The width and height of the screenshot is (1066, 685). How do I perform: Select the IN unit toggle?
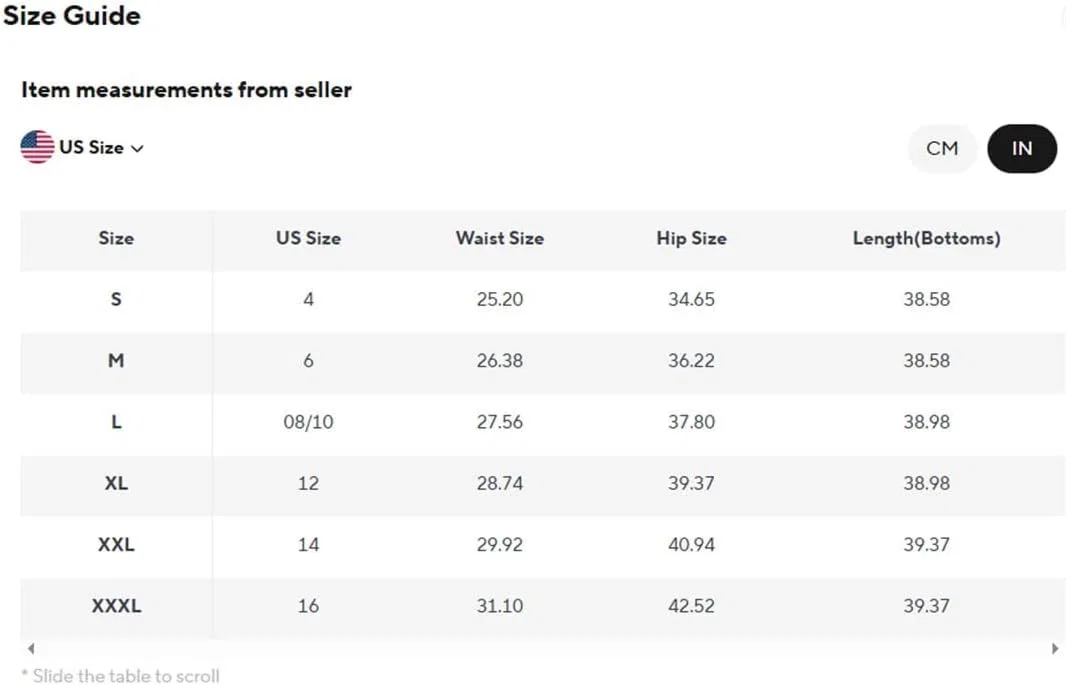[x=1022, y=148]
